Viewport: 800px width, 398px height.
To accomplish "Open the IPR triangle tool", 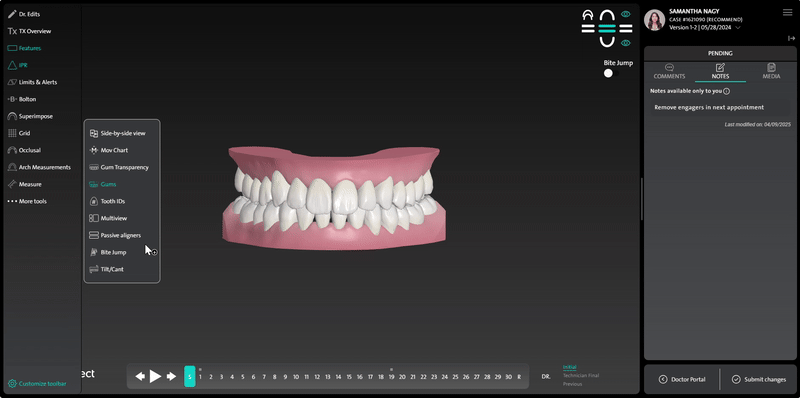I will click(x=18, y=65).
